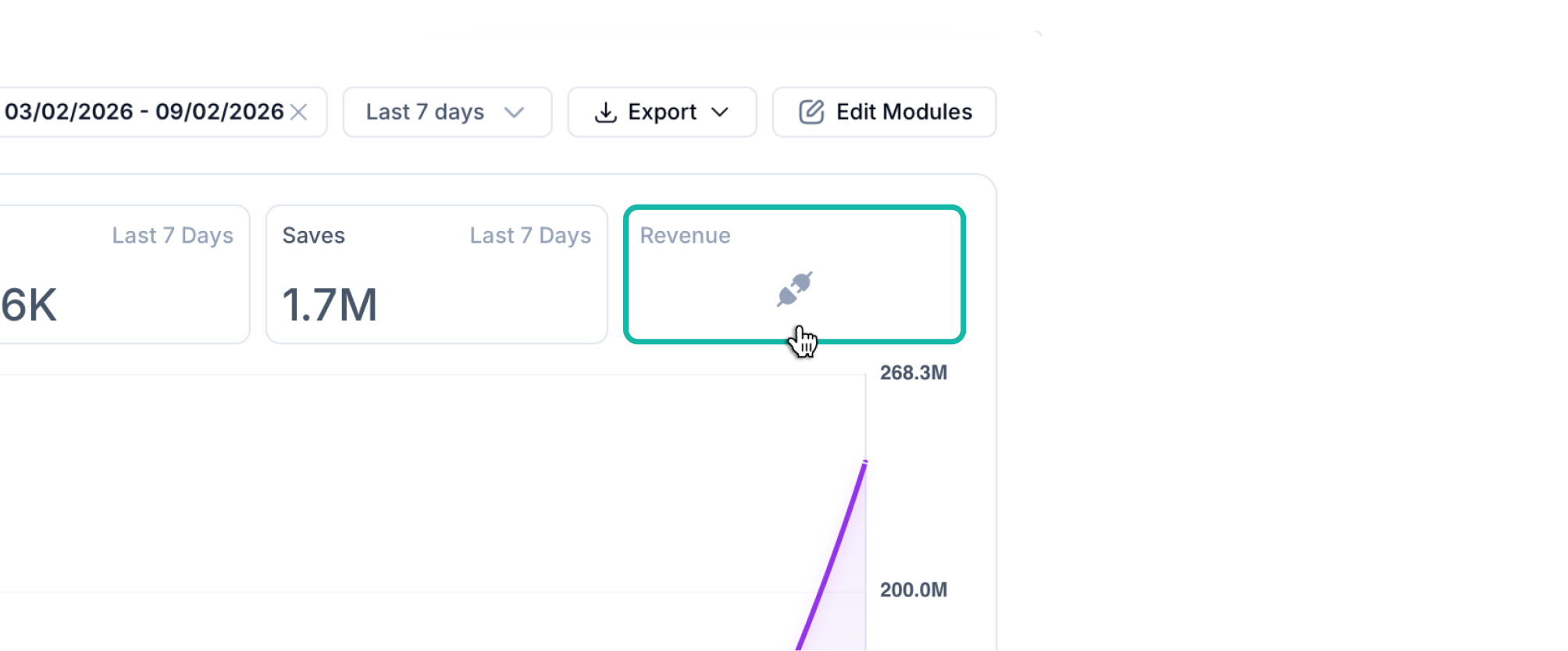Click the 200.0M axis label
The width and height of the screenshot is (1568, 651).
point(913,590)
